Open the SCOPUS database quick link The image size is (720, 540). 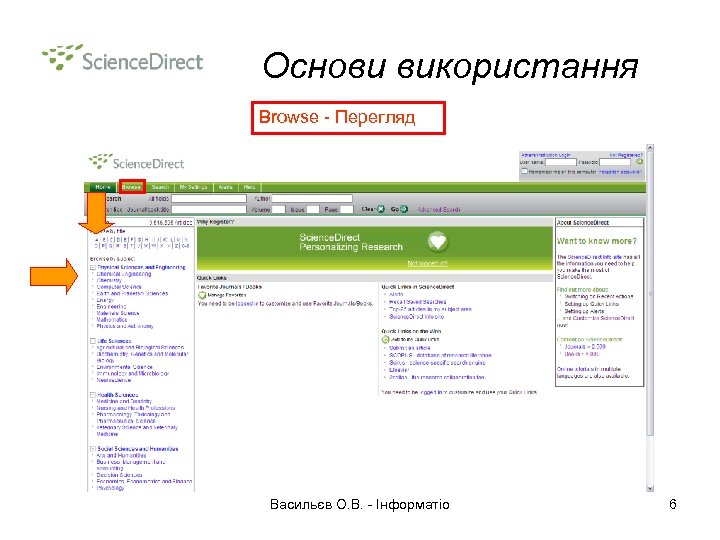tap(440, 355)
